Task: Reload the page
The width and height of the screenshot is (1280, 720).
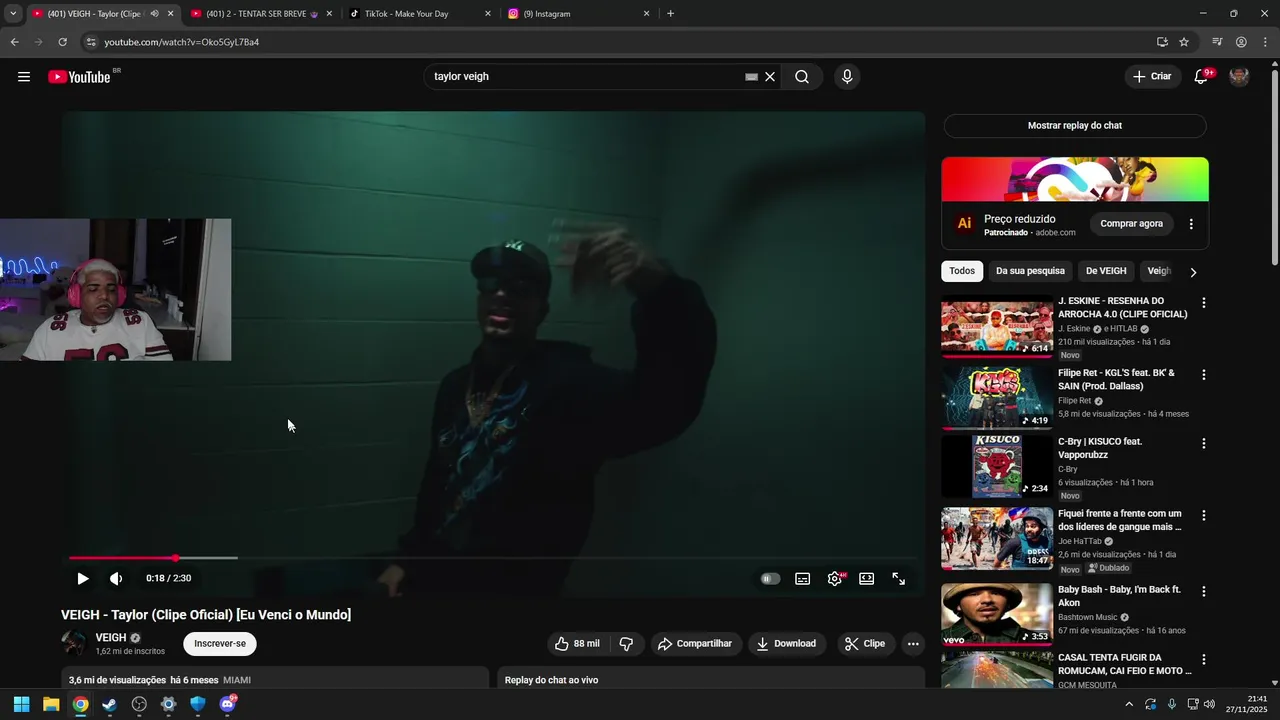Action: (x=62, y=42)
